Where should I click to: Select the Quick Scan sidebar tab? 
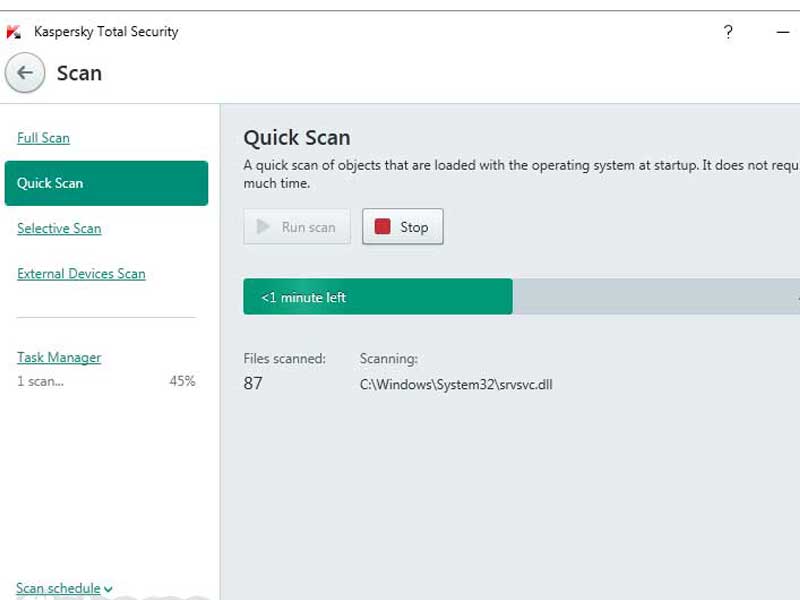[106, 183]
